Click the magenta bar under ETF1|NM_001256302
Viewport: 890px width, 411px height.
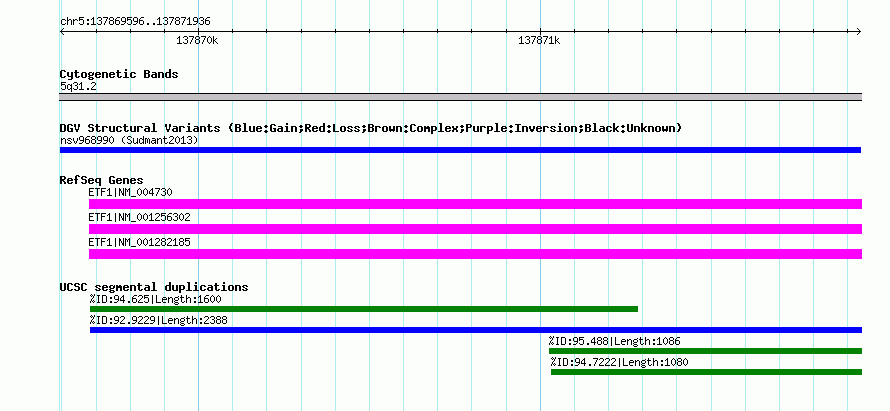click(x=475, y=229)
